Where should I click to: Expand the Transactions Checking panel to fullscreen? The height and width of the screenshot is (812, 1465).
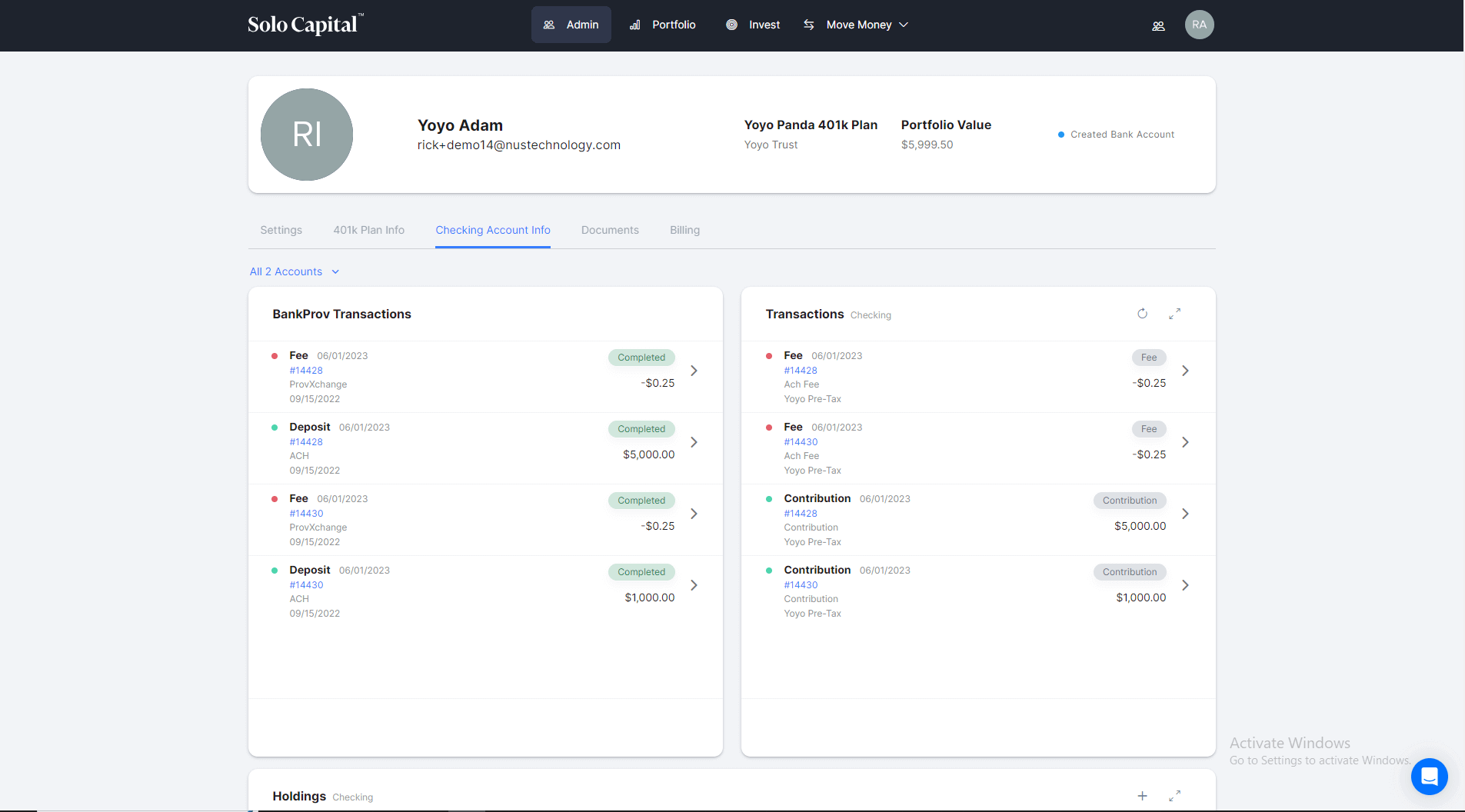(x=1174, y=314)
